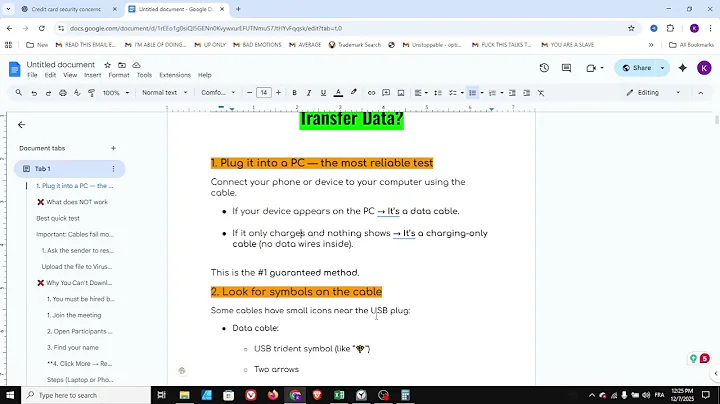Click the increase indent icon

(x=527, y=93)
